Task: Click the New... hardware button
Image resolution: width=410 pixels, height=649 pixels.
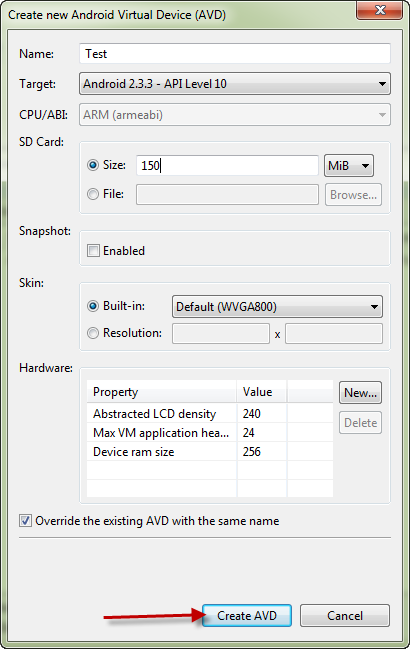Action: [360, 392]
